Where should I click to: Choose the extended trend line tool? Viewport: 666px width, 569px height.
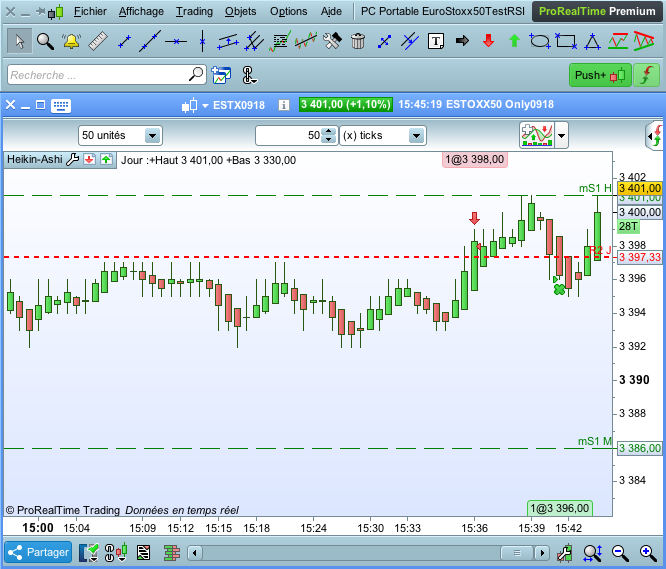(x=150, y=41)
